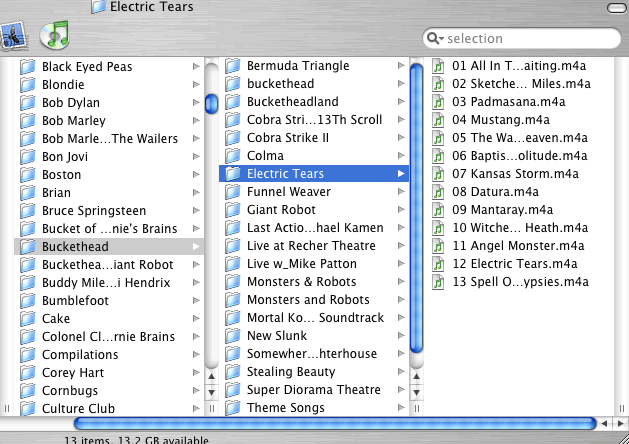629x444 pixels.
Task: Expand Cobra Strike II with its arrow
Action: pyautogui.click(x=401, y=138)
